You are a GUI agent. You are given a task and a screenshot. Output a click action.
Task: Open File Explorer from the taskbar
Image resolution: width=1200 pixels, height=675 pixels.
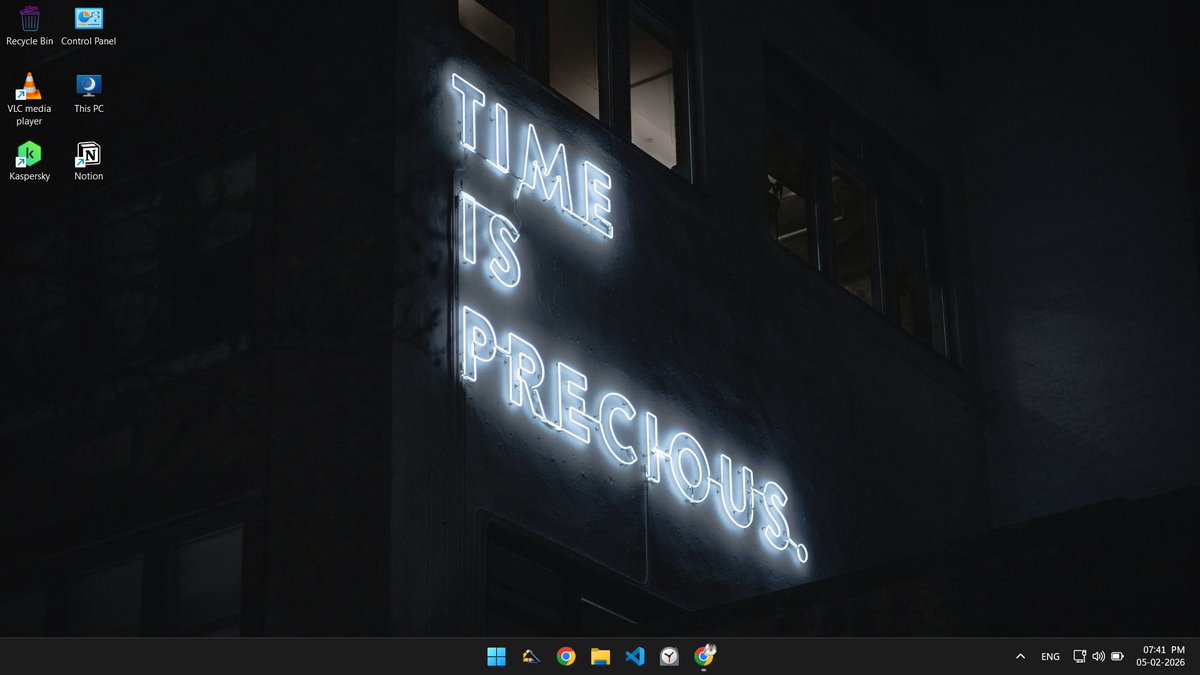pyautogui.click(x=600, y=656)
